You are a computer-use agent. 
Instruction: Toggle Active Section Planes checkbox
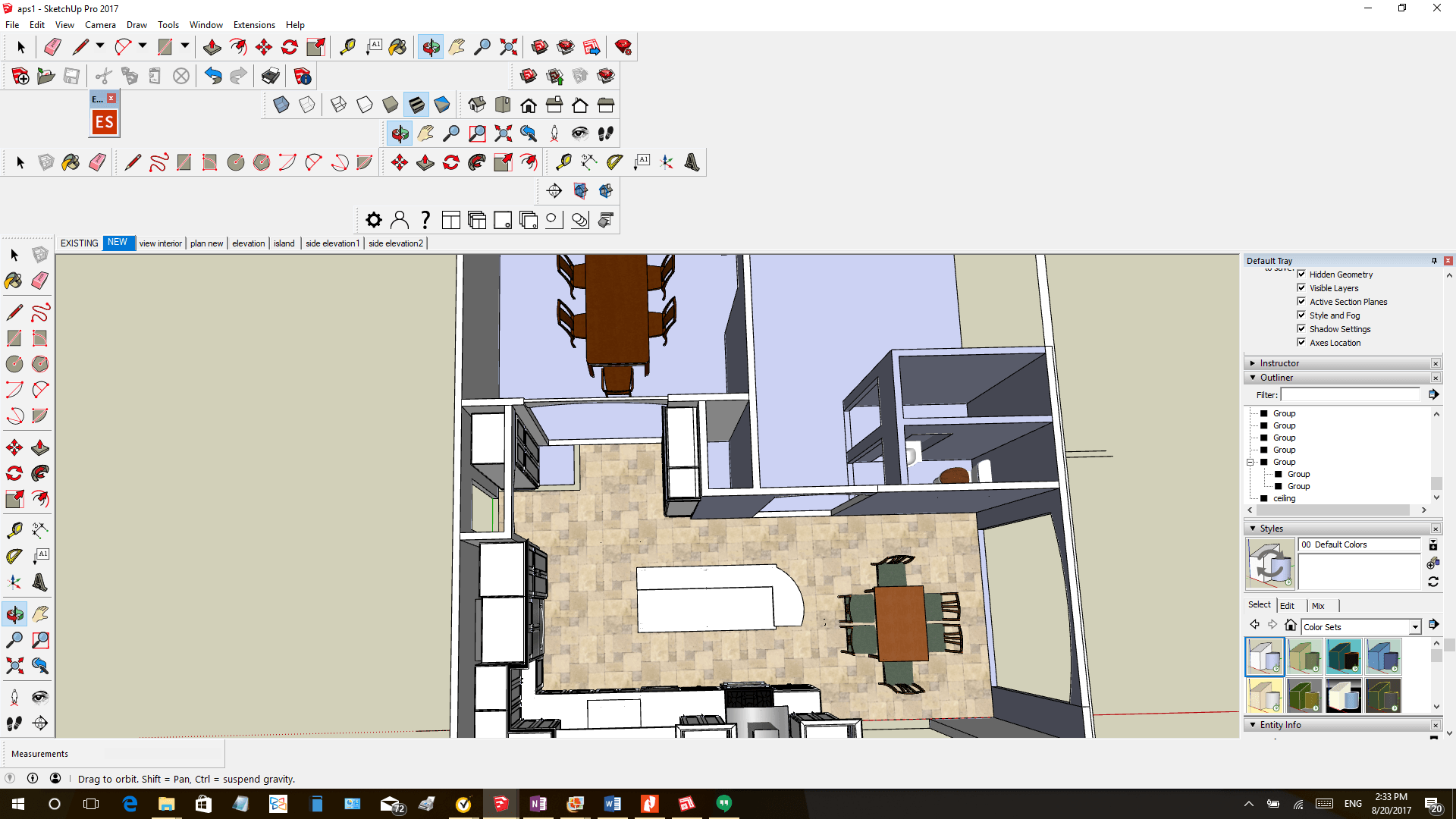[x=1301, y=302]
